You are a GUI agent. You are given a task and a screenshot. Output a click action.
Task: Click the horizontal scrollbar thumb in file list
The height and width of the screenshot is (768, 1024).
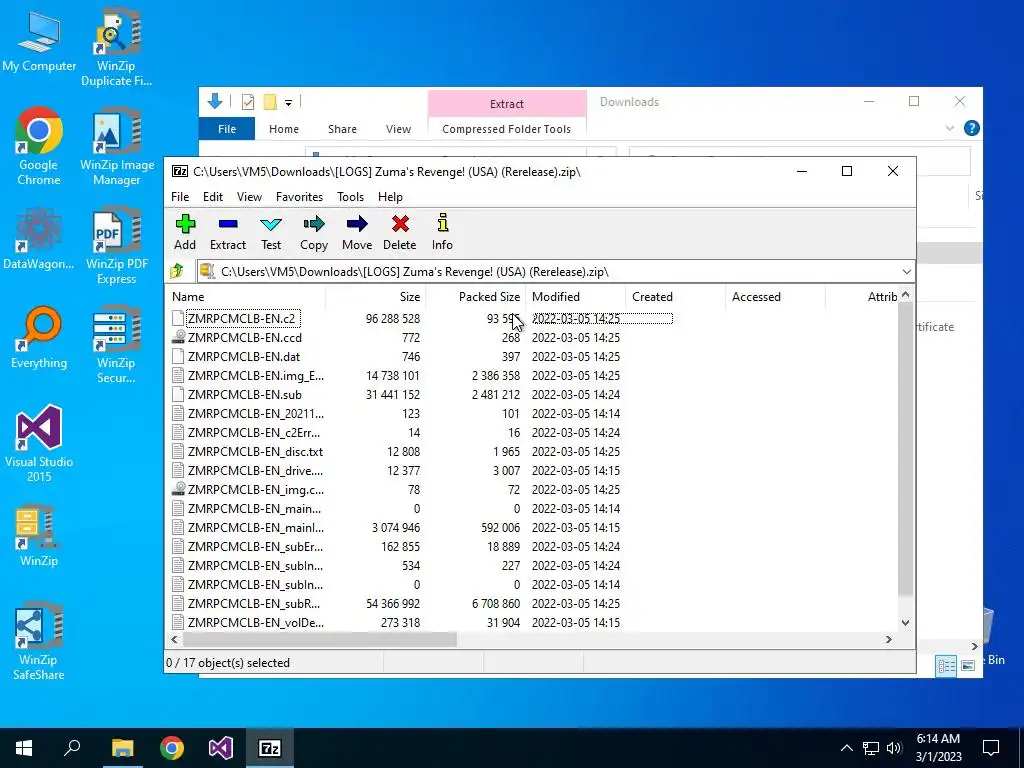[318, 639]
